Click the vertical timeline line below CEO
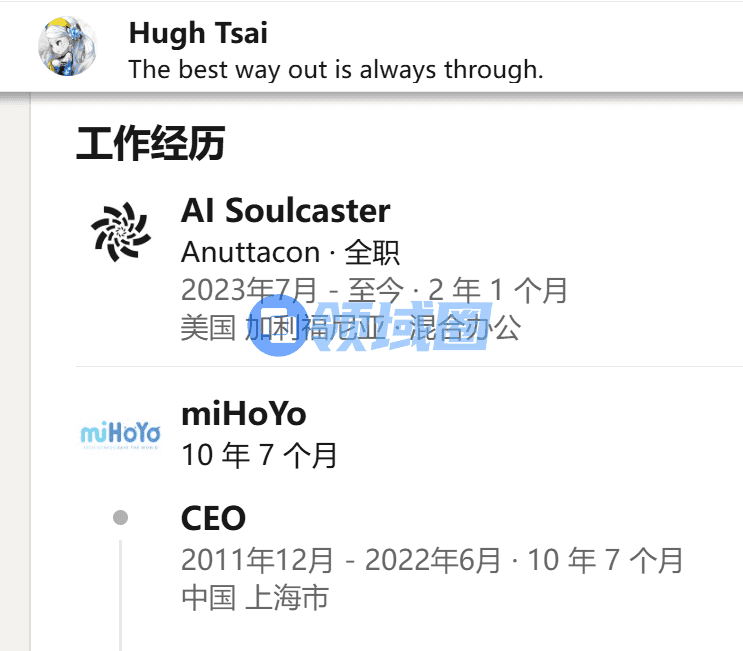743x651 pixels. pos(121,595)
